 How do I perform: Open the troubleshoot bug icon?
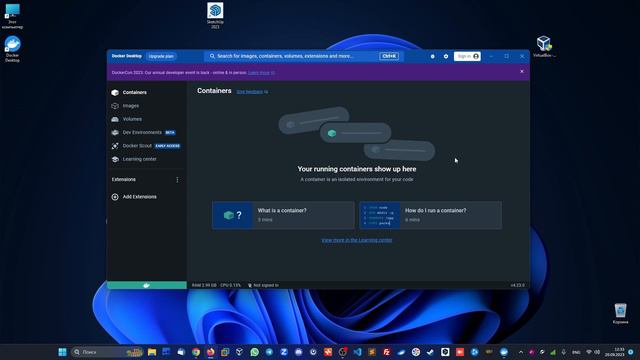[433, 56]
